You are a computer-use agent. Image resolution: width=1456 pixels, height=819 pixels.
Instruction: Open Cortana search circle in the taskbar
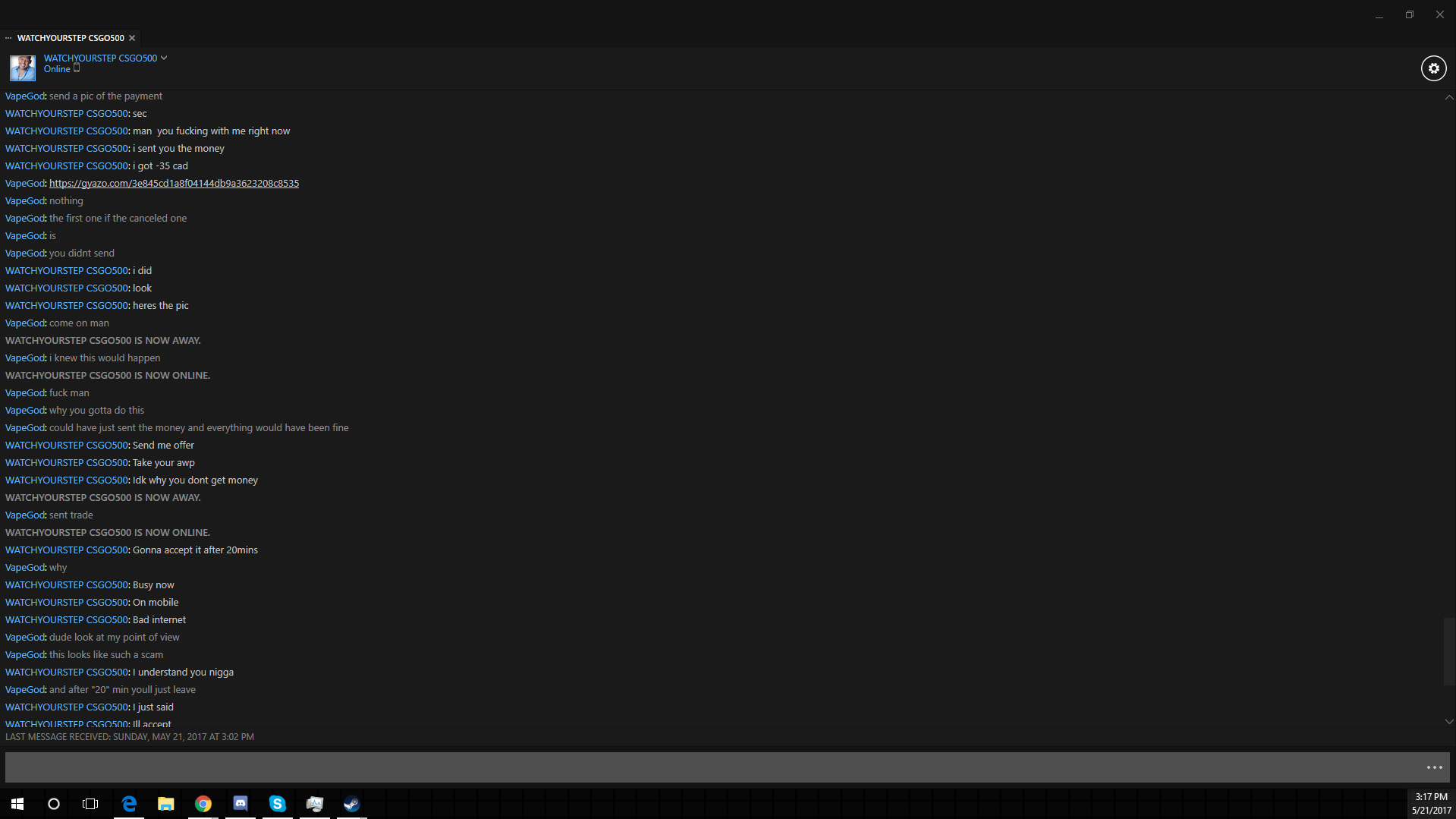pos(54,803)
